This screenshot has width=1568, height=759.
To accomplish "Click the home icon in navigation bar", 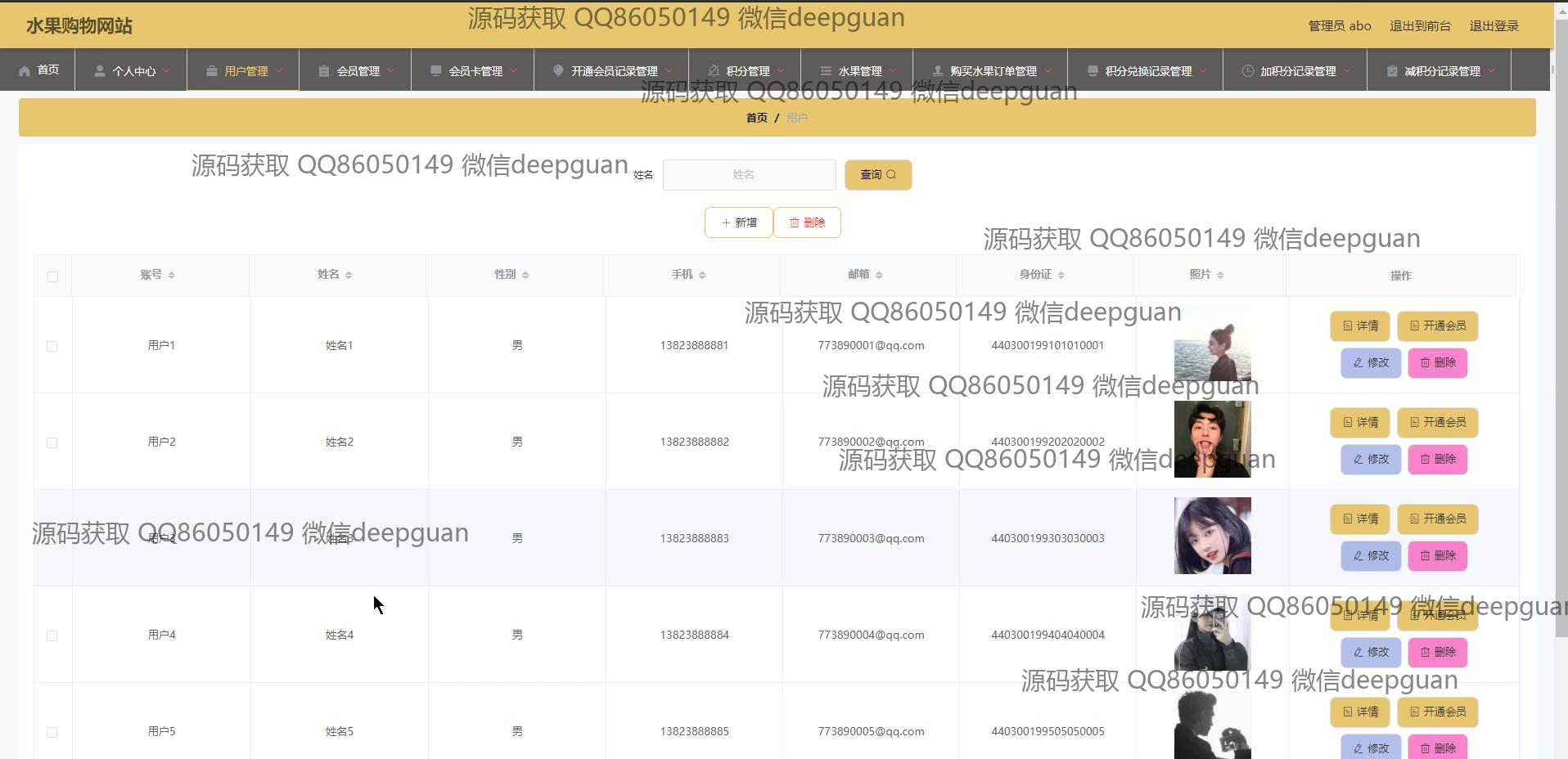I will [25, 70].
